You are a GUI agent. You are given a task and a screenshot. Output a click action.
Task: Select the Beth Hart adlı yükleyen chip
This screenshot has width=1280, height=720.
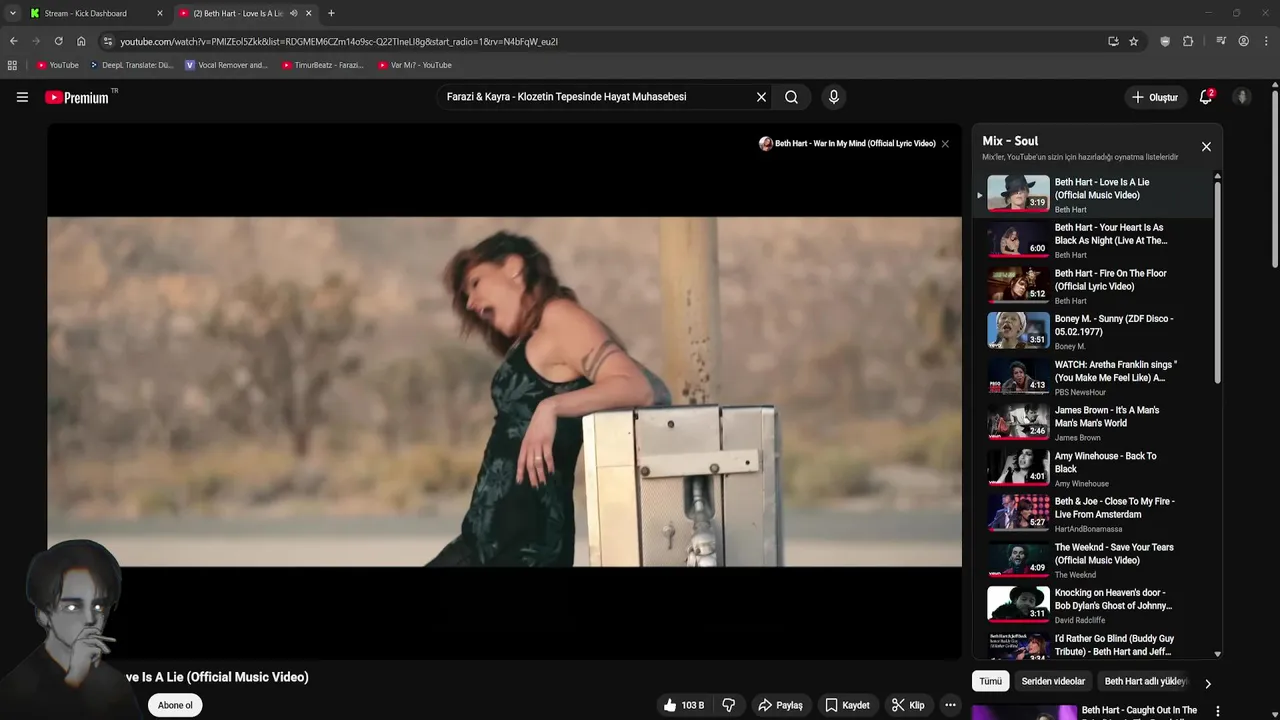[x=1146, y=681]
